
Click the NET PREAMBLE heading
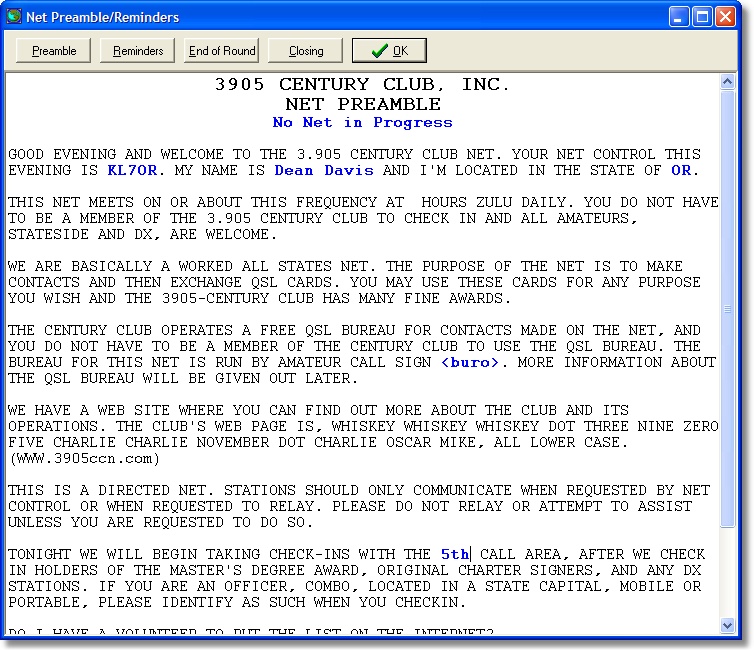tap(362, 104)
